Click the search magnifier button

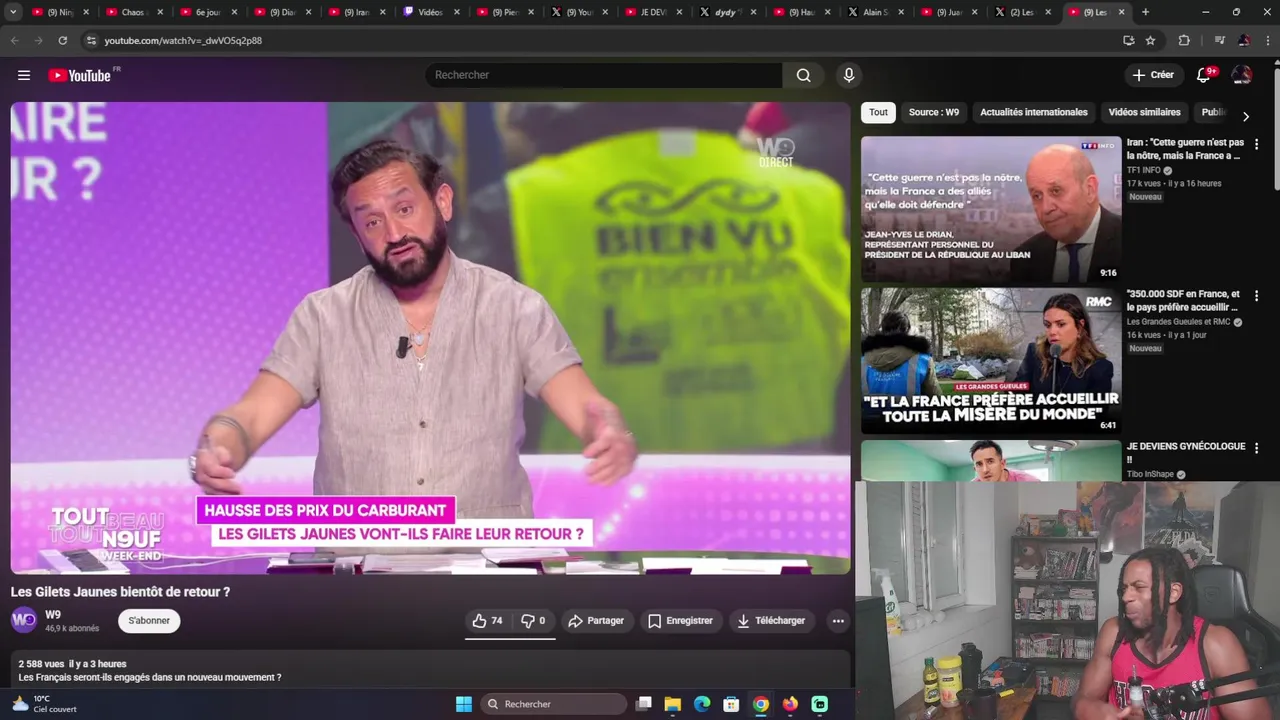[803, 75]
